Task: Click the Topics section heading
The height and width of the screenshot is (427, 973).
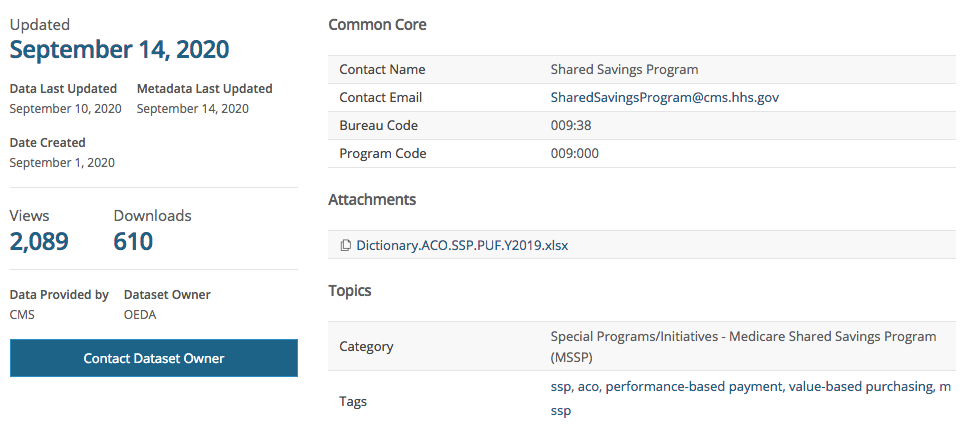Action: 350,291
